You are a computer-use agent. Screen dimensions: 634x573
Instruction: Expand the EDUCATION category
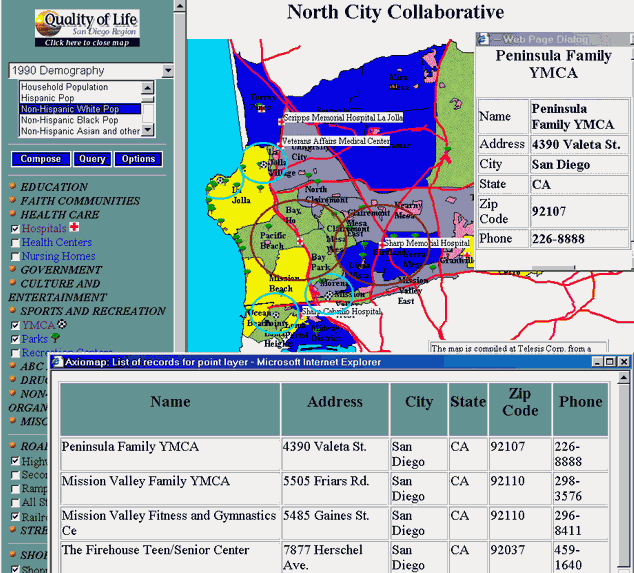pyautogui.click(x=54, y=187)
